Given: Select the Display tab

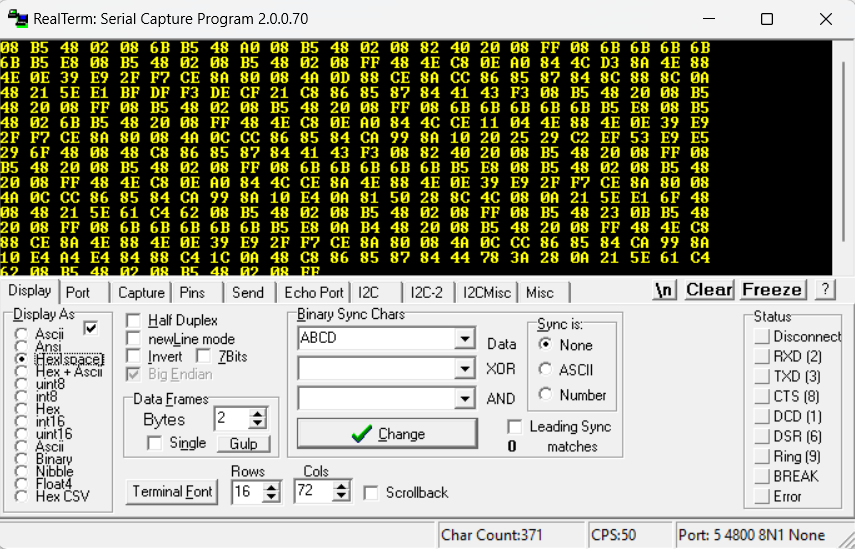Looking at the screenshot, I should [29, 291].
